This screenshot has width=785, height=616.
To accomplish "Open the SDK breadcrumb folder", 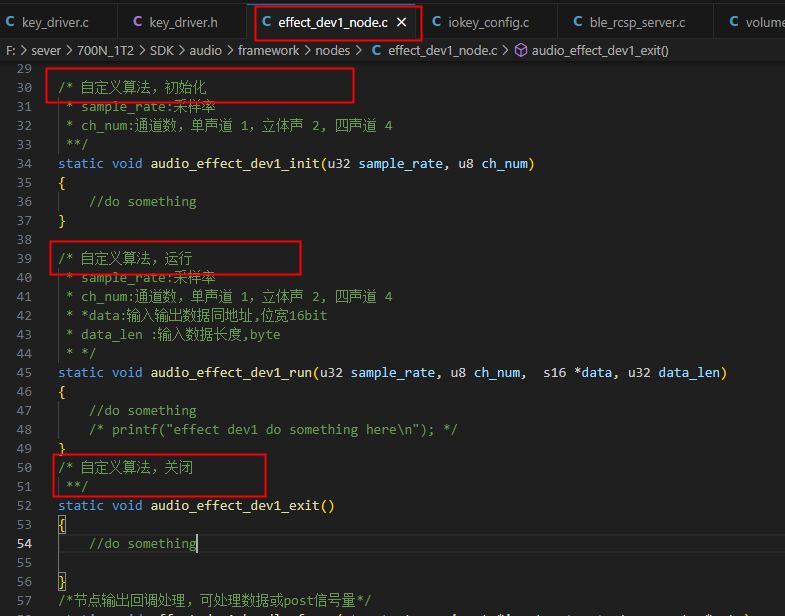I will [x=162, y=51].
